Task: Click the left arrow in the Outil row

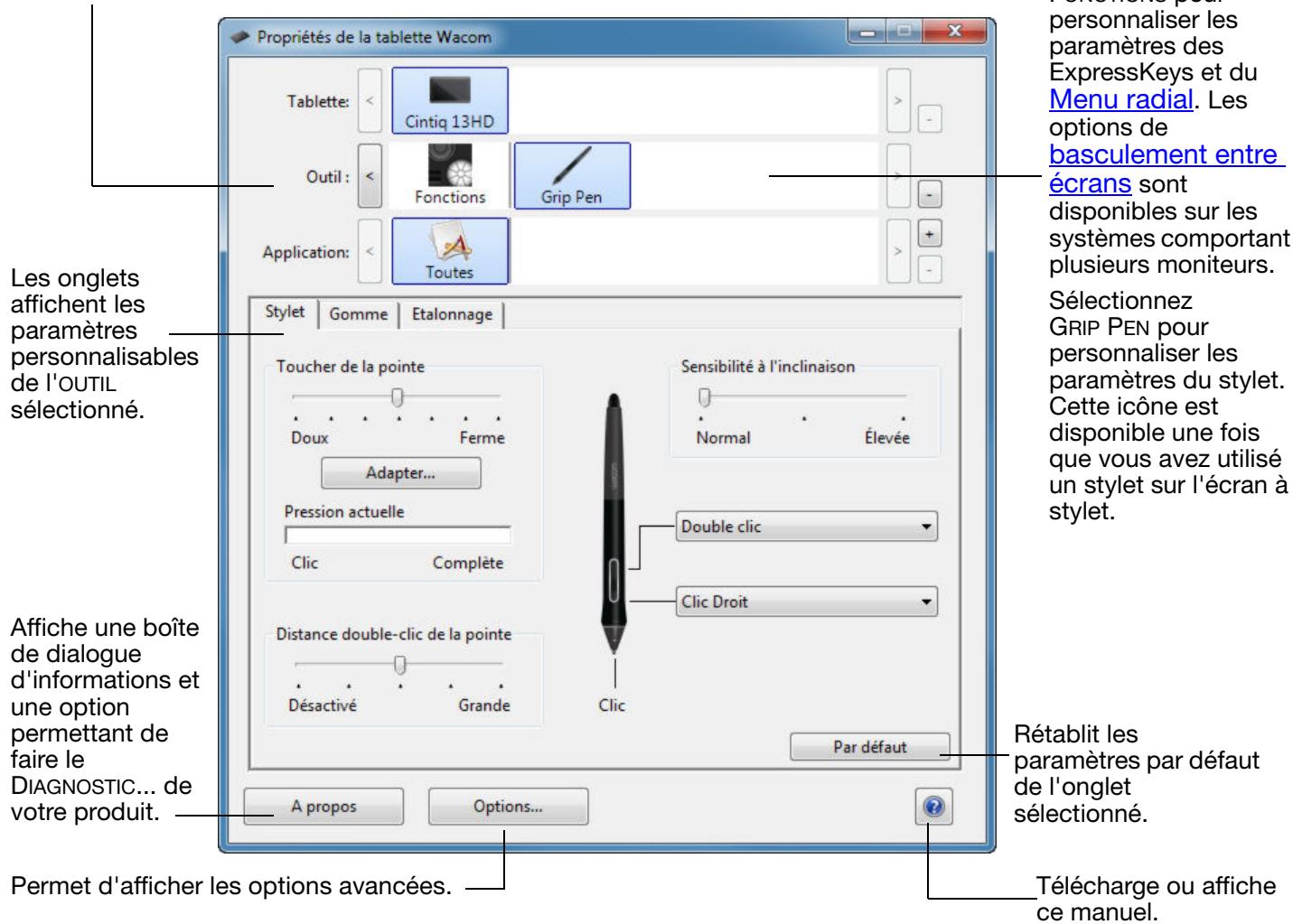Action: 370,175
